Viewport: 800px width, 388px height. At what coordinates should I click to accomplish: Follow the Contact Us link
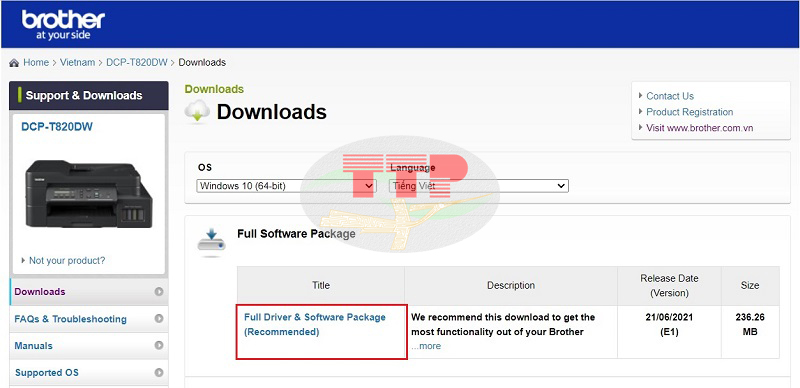(x=670, y=96)
